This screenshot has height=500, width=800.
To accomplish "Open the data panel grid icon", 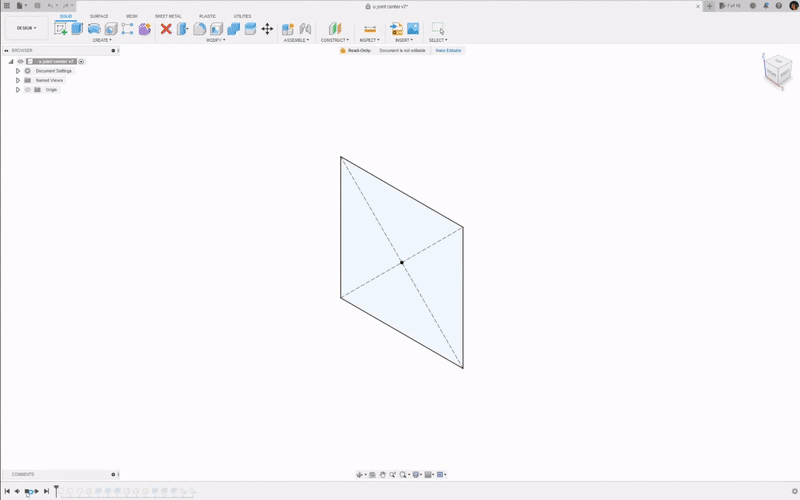I will point(7,6).
